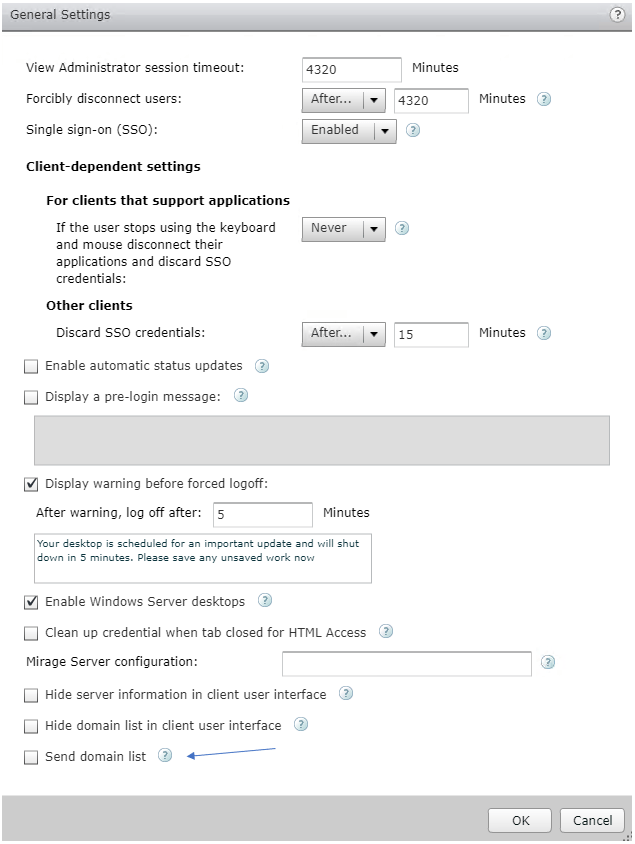635x844 pixels.
Task: Open help for Discard SSO credentials
Action: (x=544, y=333)
